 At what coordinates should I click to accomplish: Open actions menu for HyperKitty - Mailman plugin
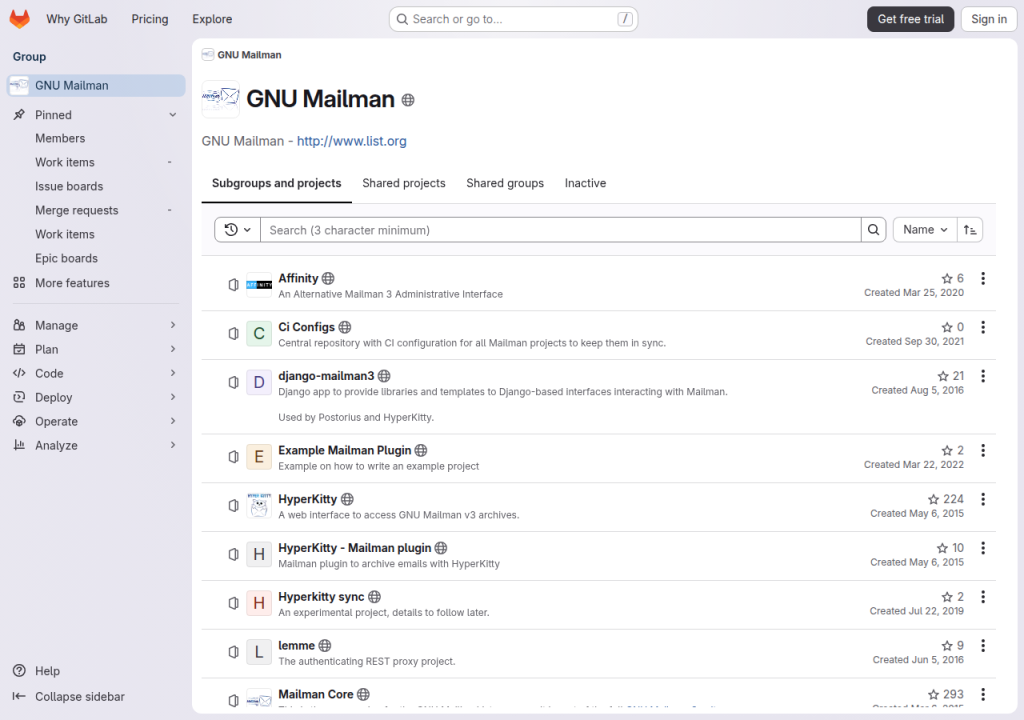983,548
